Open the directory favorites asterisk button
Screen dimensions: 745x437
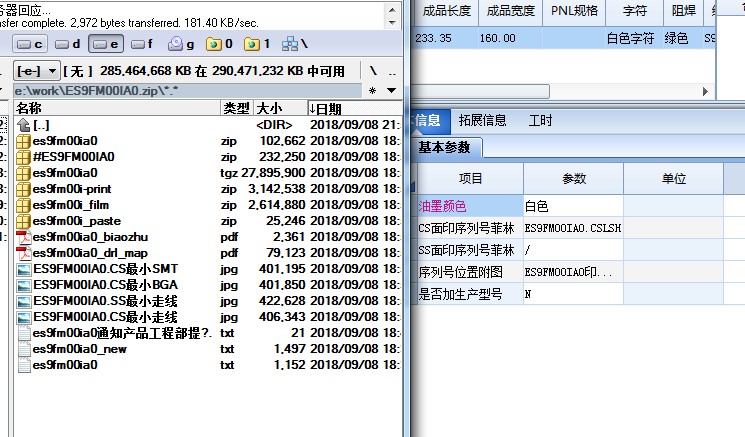point(372,90)
